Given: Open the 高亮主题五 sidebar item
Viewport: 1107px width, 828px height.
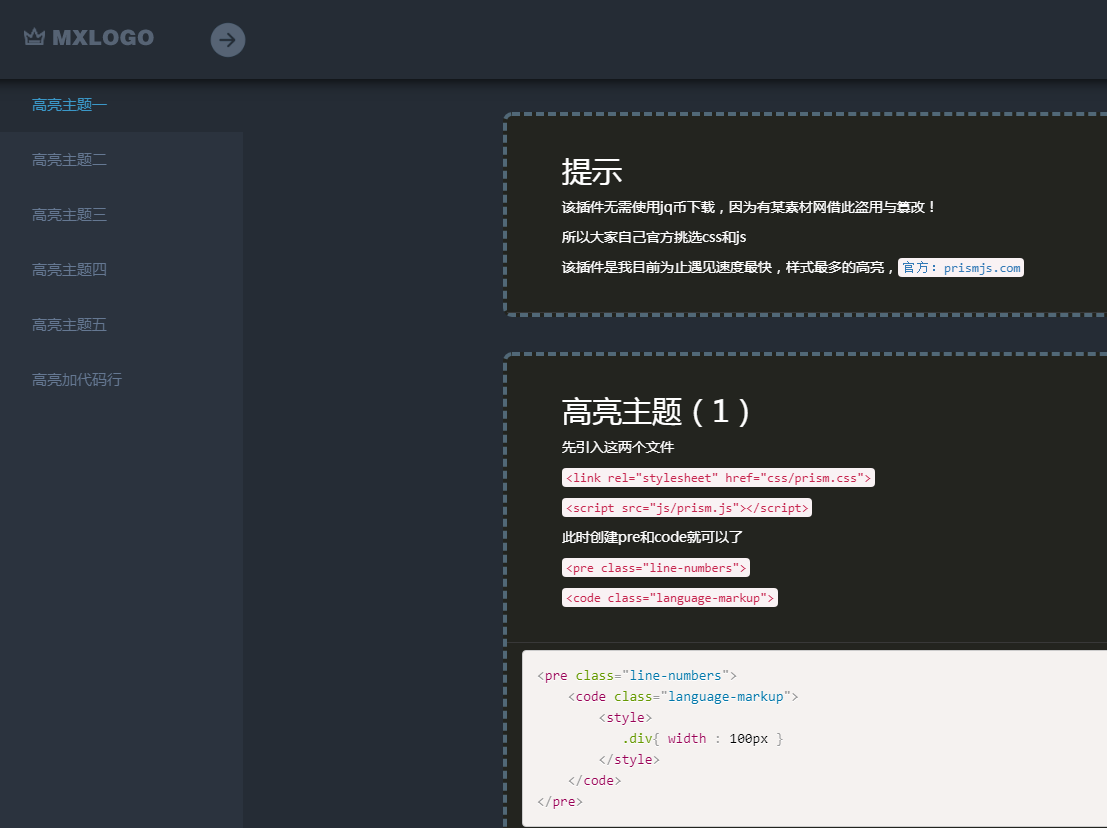Looking at the screenshot, I should [x=69, y=325].
